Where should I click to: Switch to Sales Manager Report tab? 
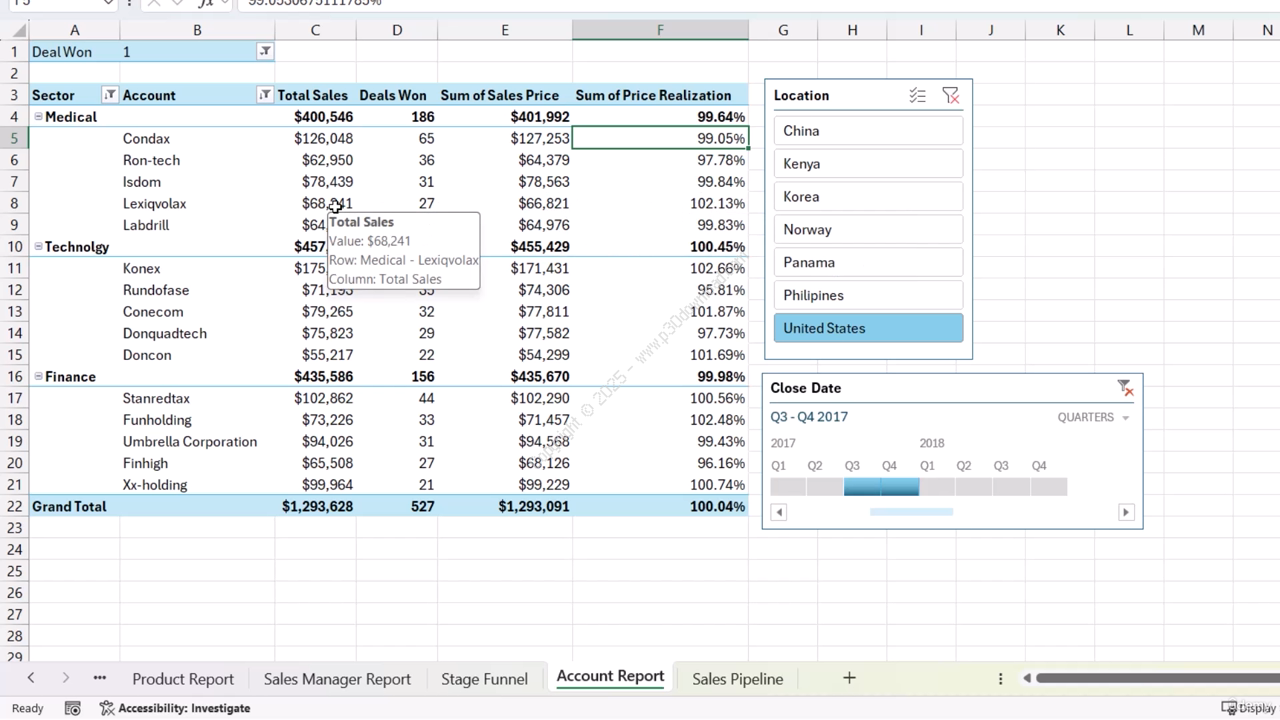tap(337, 679)
